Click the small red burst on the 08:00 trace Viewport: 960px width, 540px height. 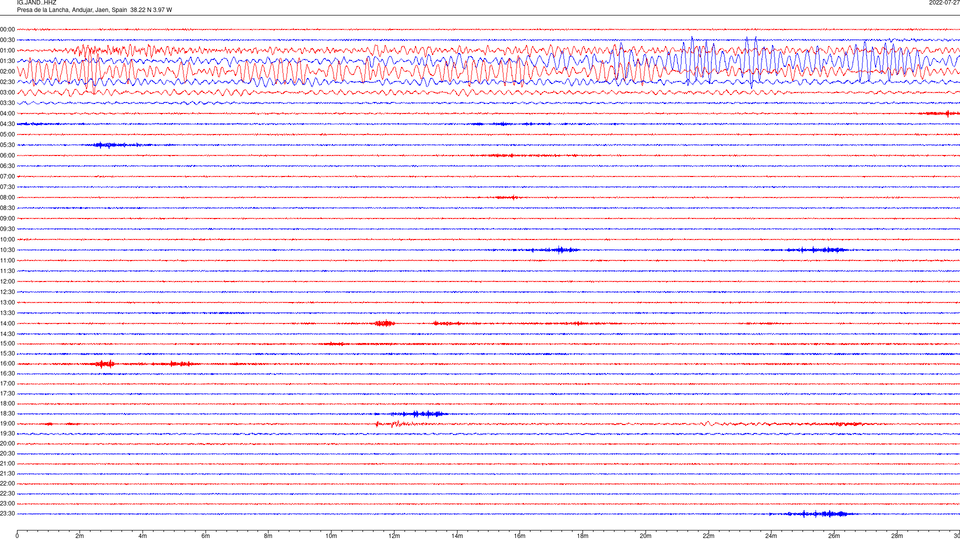point(507,197)
